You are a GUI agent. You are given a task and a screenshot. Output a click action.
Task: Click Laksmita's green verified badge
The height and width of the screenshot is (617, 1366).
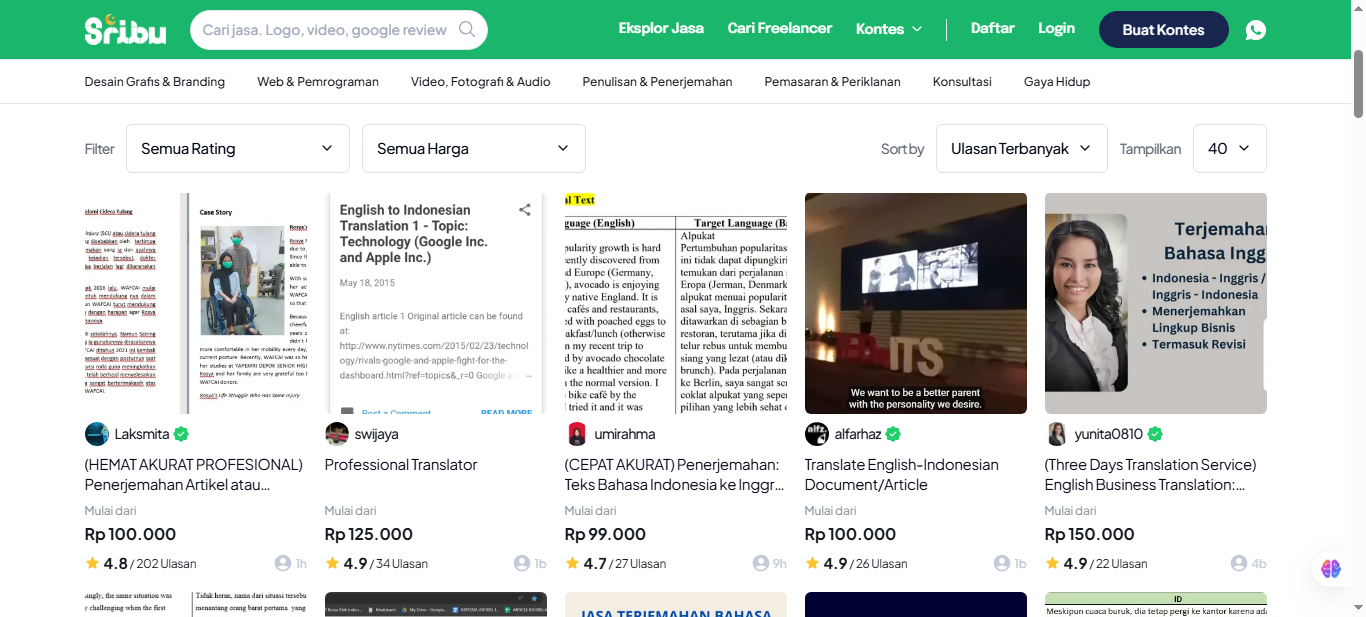[181, 434]
